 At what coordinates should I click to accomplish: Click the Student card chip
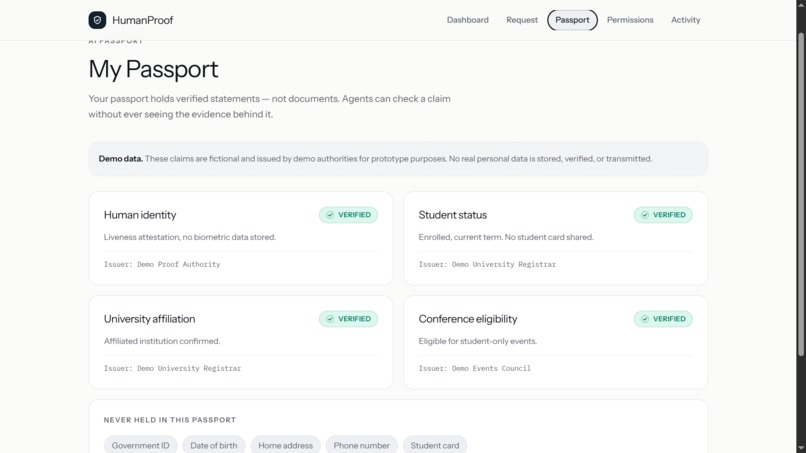435,445
